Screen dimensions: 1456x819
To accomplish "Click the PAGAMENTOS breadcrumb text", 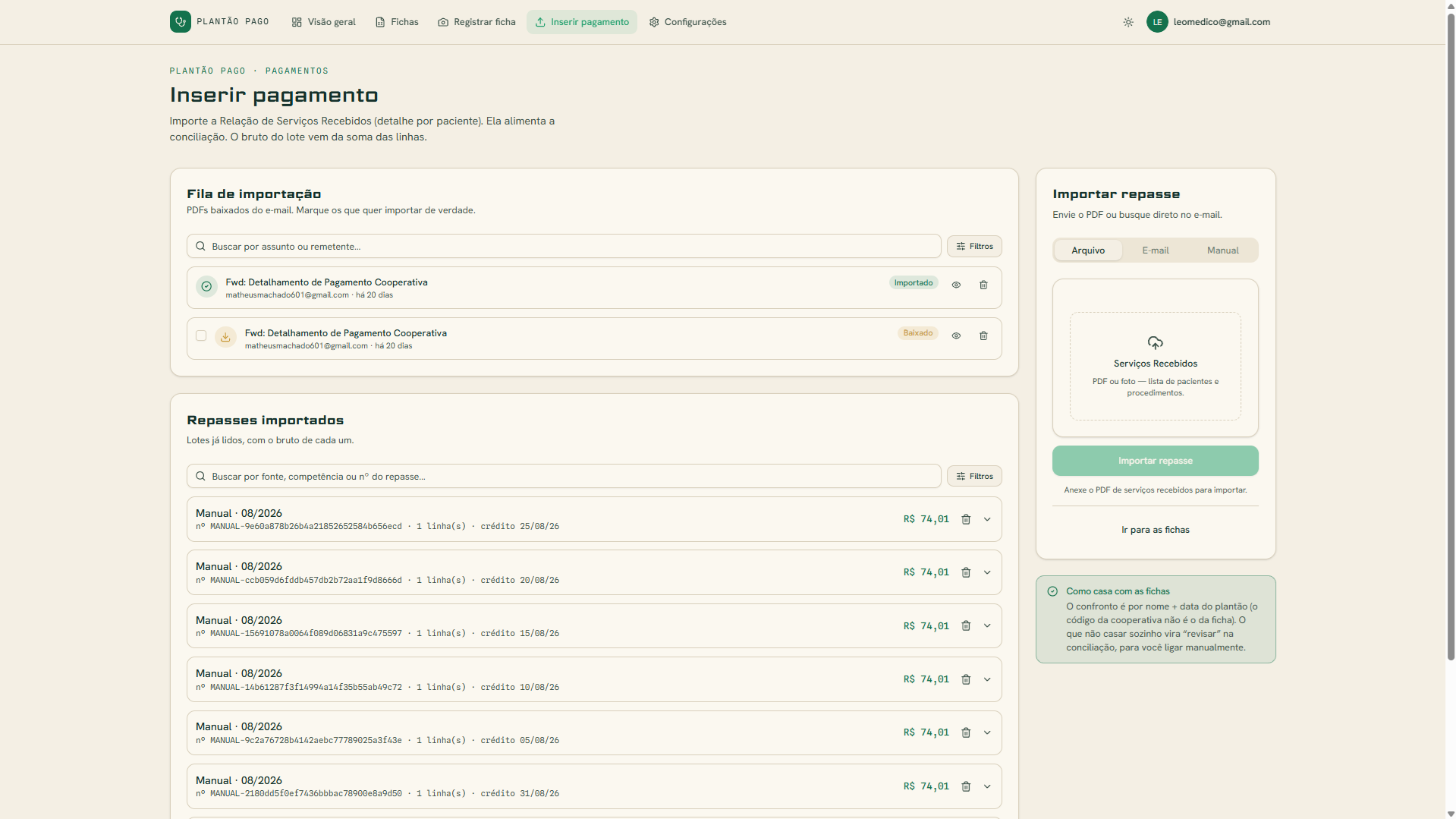I will pos(297,71).
